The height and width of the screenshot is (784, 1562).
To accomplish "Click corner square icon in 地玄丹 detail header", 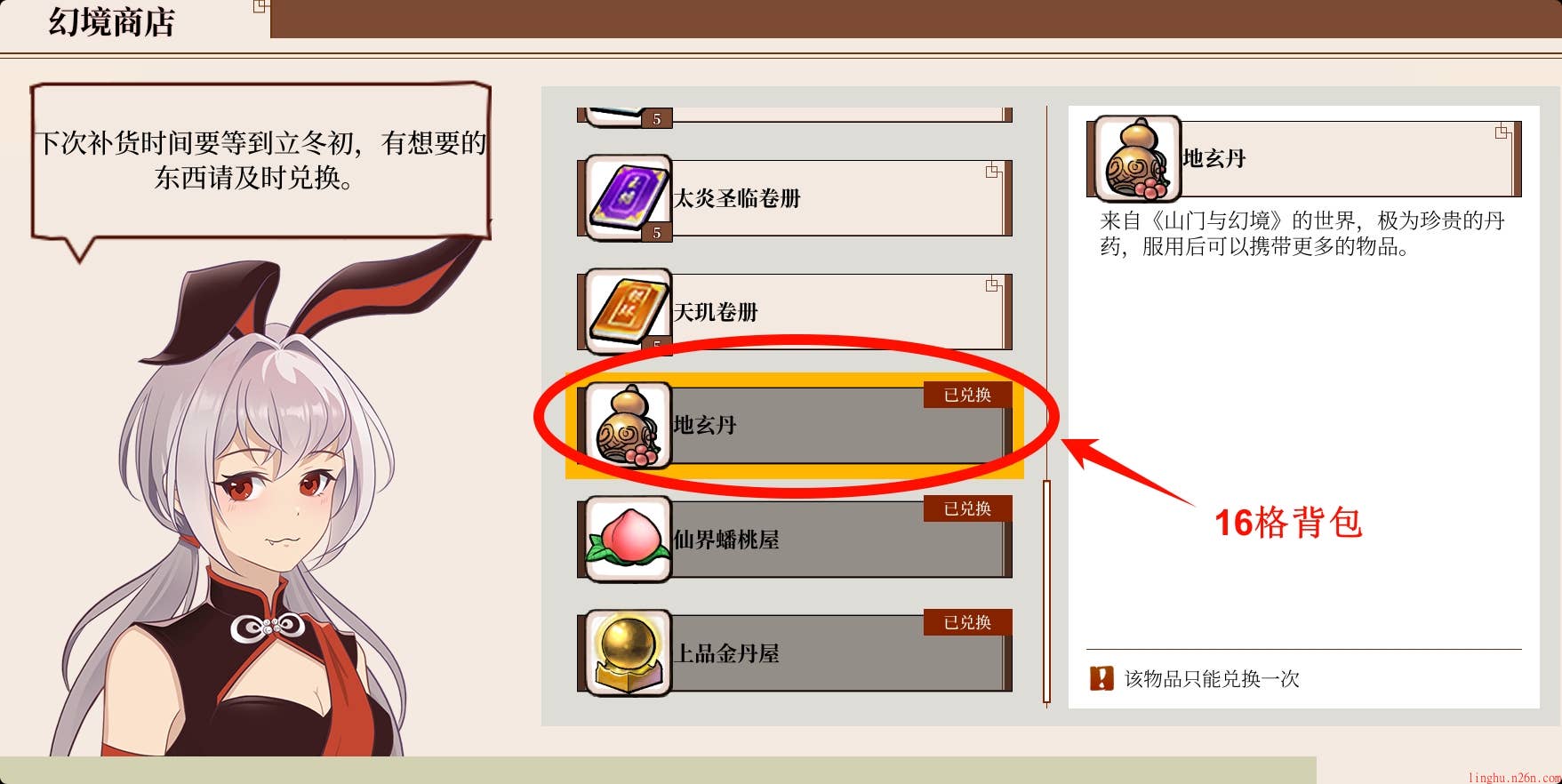I will (x=1502, y=132).
